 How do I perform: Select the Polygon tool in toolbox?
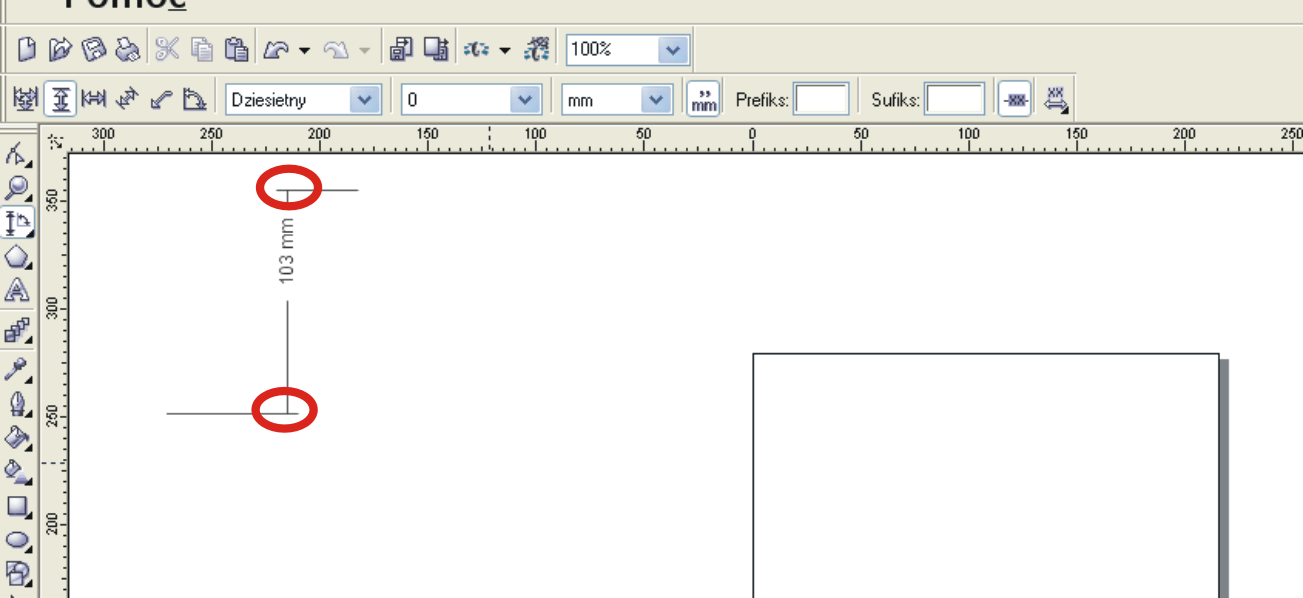(x=17, y=256)
